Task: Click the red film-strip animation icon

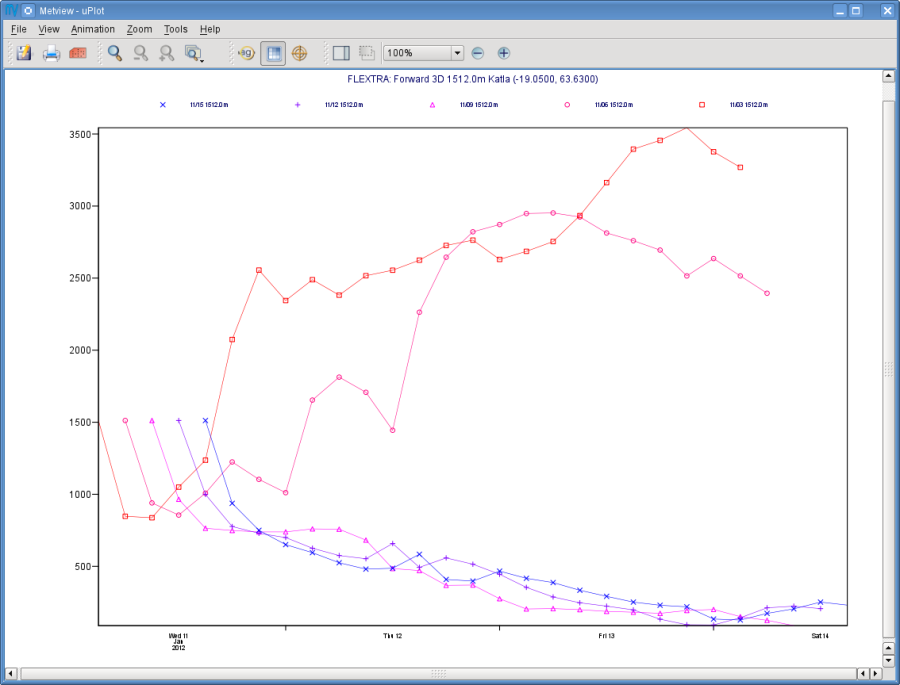Action: click(x=78, y=53)
